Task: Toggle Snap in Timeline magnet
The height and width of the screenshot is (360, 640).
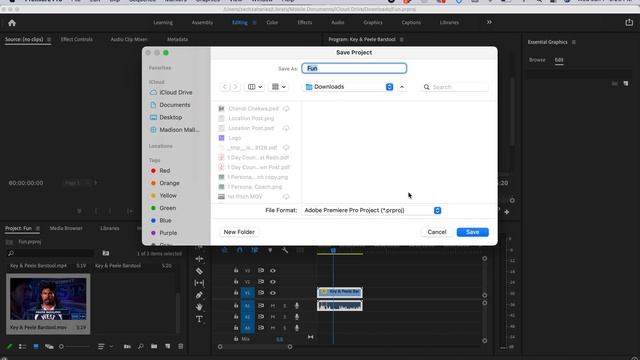Action: pyautogui.click(x=240, y=250)
